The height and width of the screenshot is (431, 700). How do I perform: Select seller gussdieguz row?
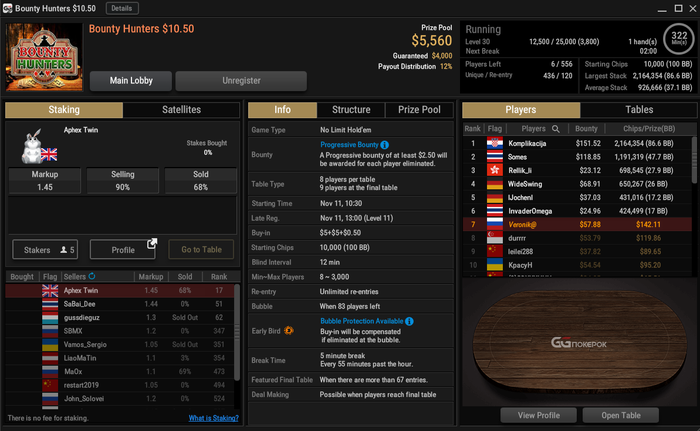click(120, 318)
